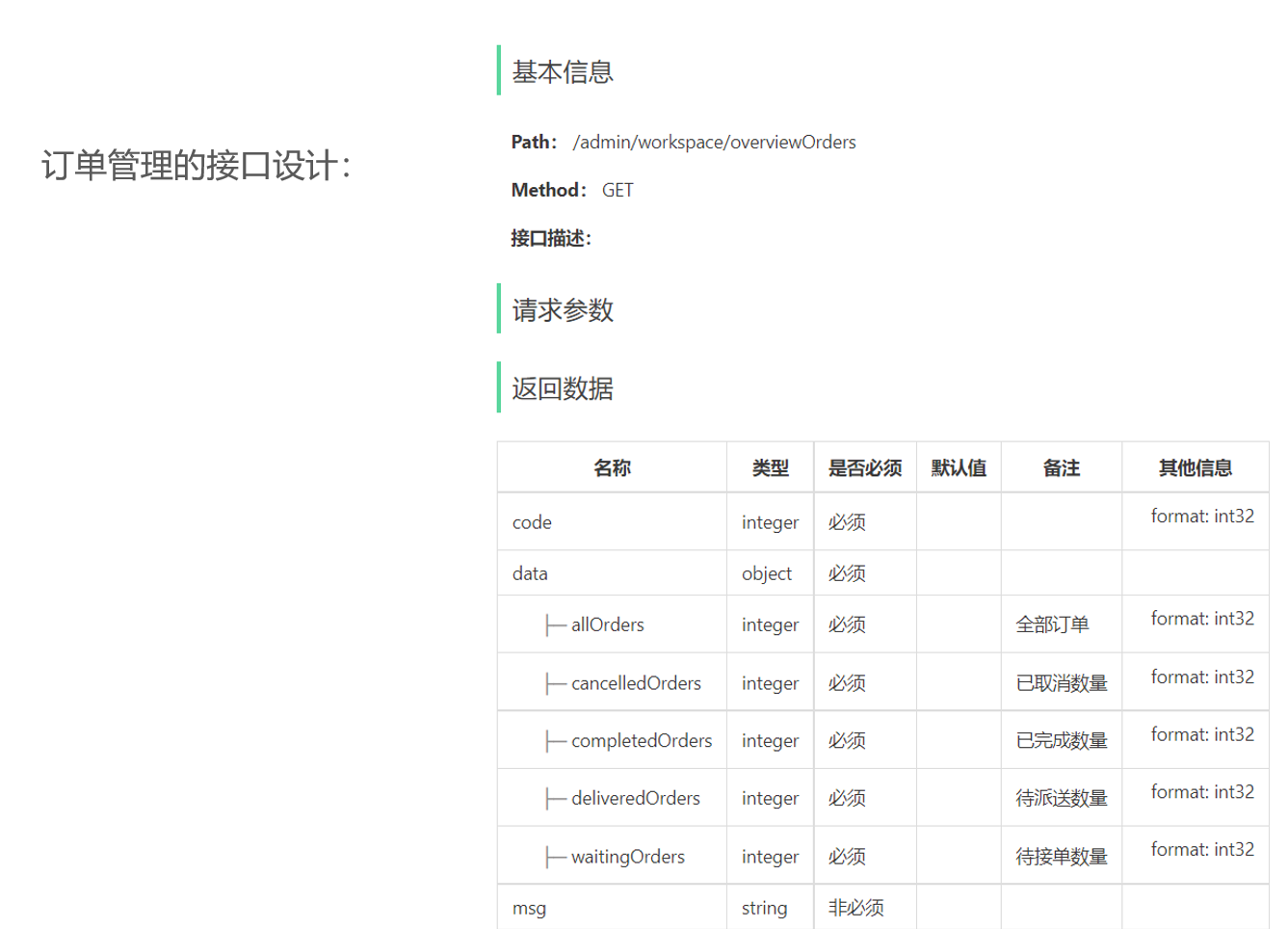Expand the data object row
1288x929 pixels.
[x=530, y=573]
